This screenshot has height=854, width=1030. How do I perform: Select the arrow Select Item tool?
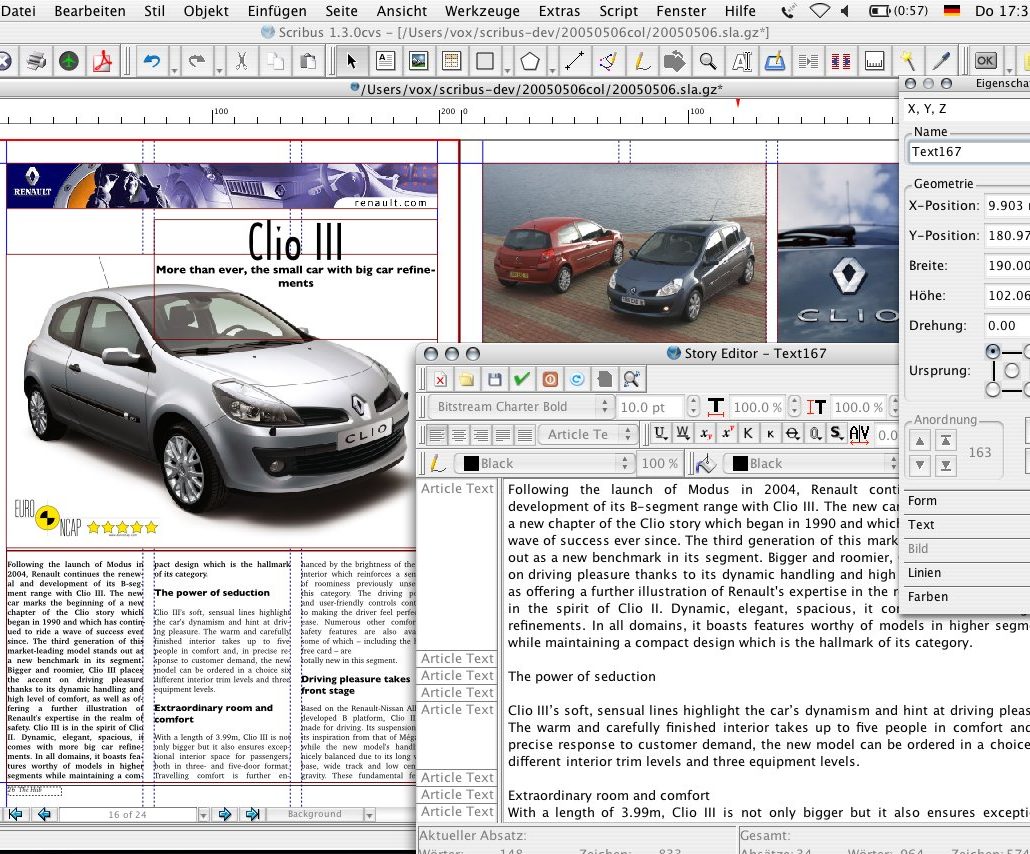coord(351,61)
